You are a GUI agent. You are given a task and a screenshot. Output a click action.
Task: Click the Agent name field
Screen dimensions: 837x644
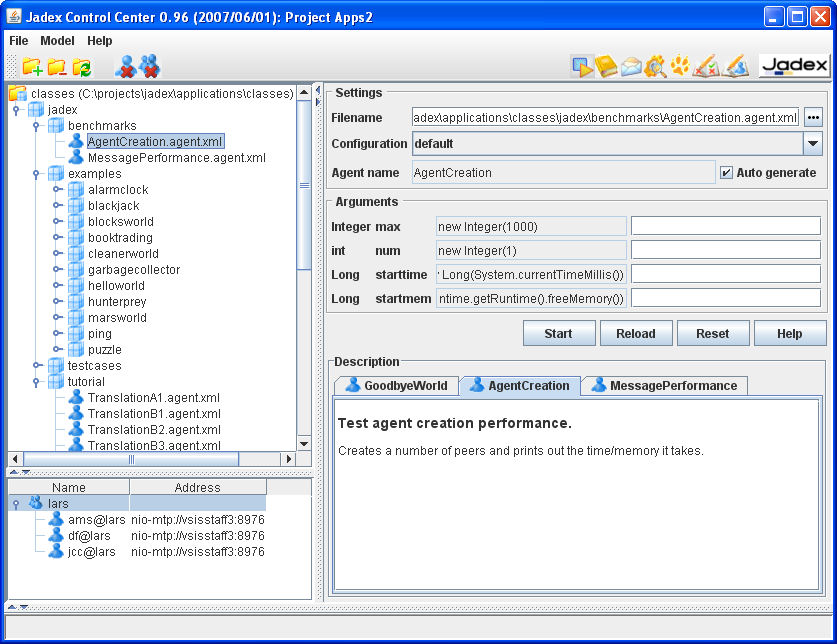[563, 172]
